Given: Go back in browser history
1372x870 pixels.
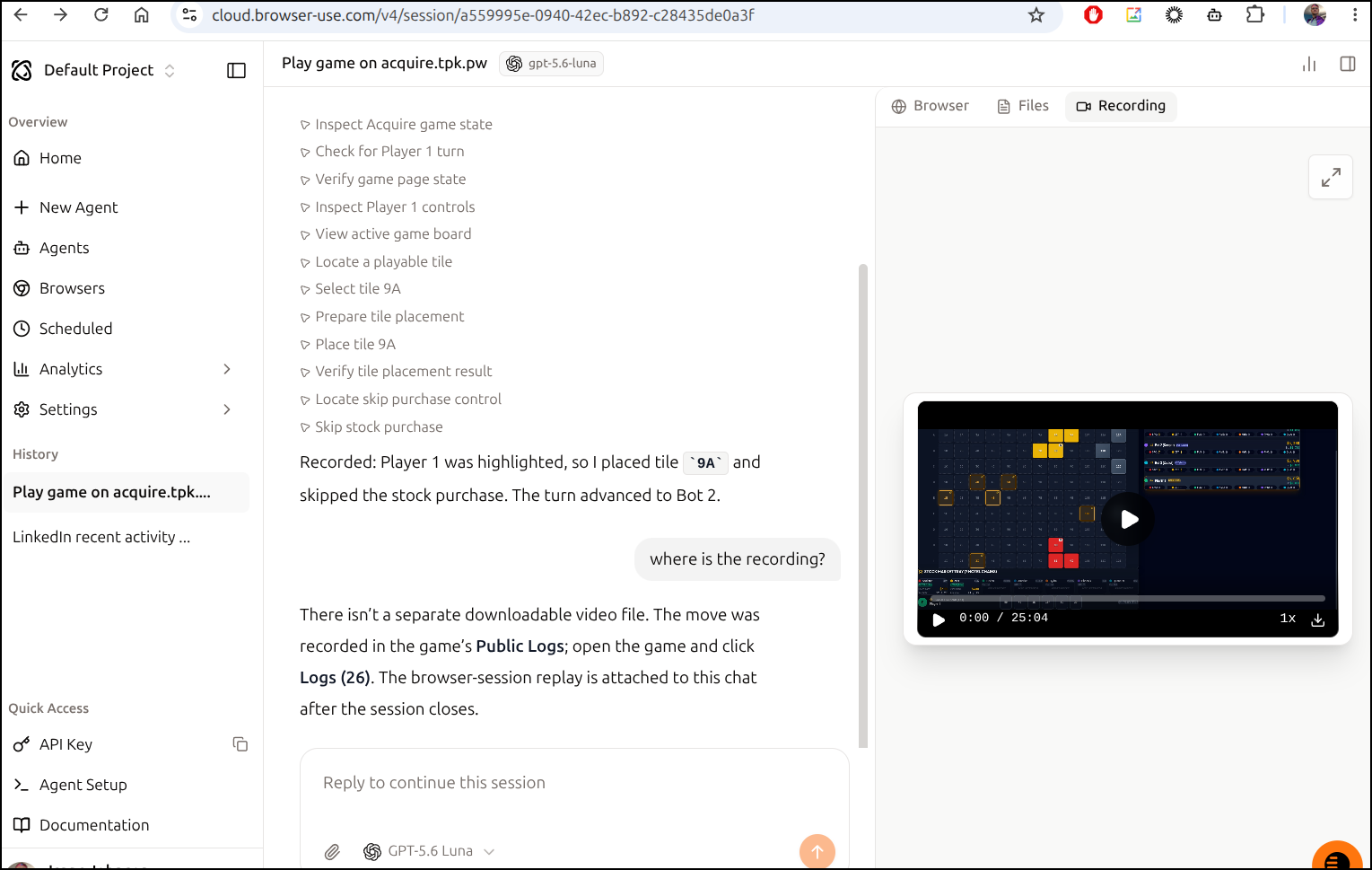Looking at the screenshot, I should (x=22, y=15).
